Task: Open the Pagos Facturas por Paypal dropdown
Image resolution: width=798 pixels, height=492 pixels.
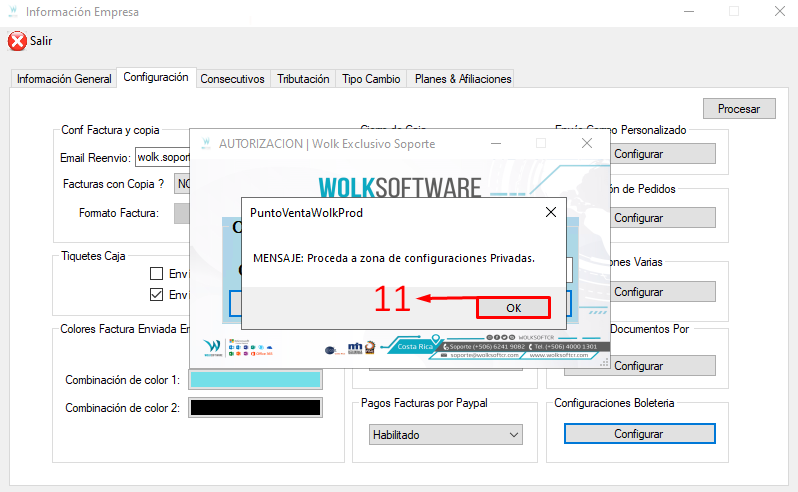Action: (446, 435)
